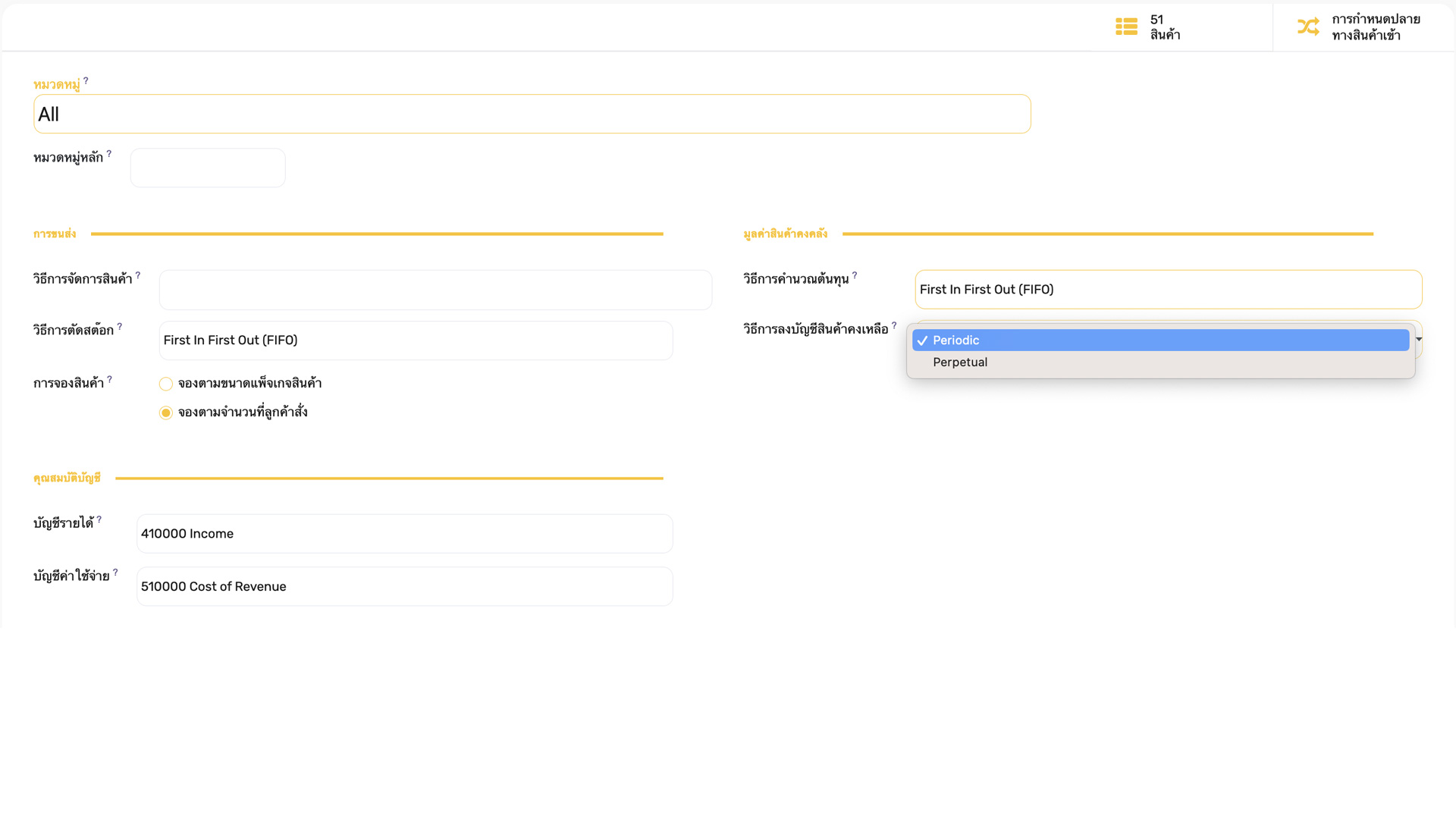Click the help mark beside วิธีการตัดสต๊อก
Image resolution: width=1456 pixels, height=819 pixels.
point(120,326)
